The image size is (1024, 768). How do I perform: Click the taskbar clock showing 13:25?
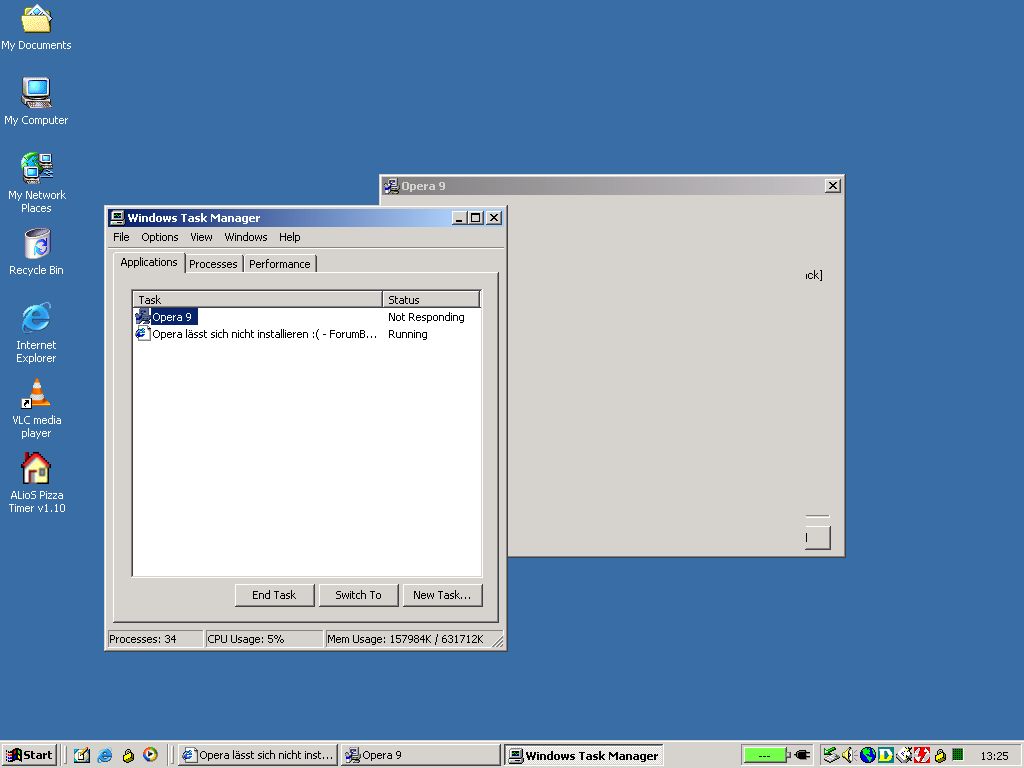[x=994, y=756]
